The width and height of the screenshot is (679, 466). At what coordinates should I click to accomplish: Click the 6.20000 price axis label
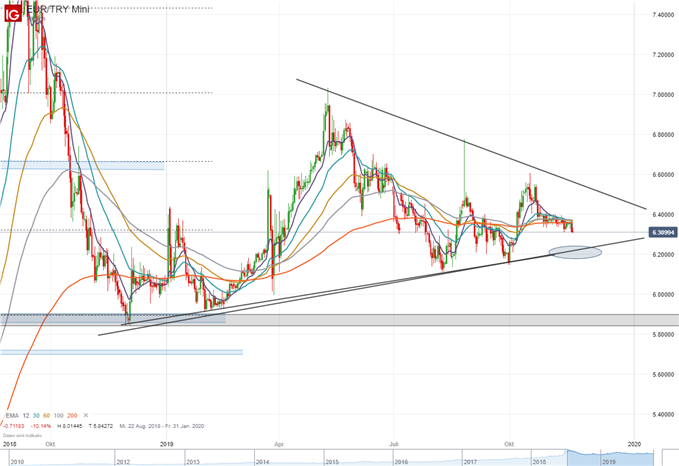(663, 254)
